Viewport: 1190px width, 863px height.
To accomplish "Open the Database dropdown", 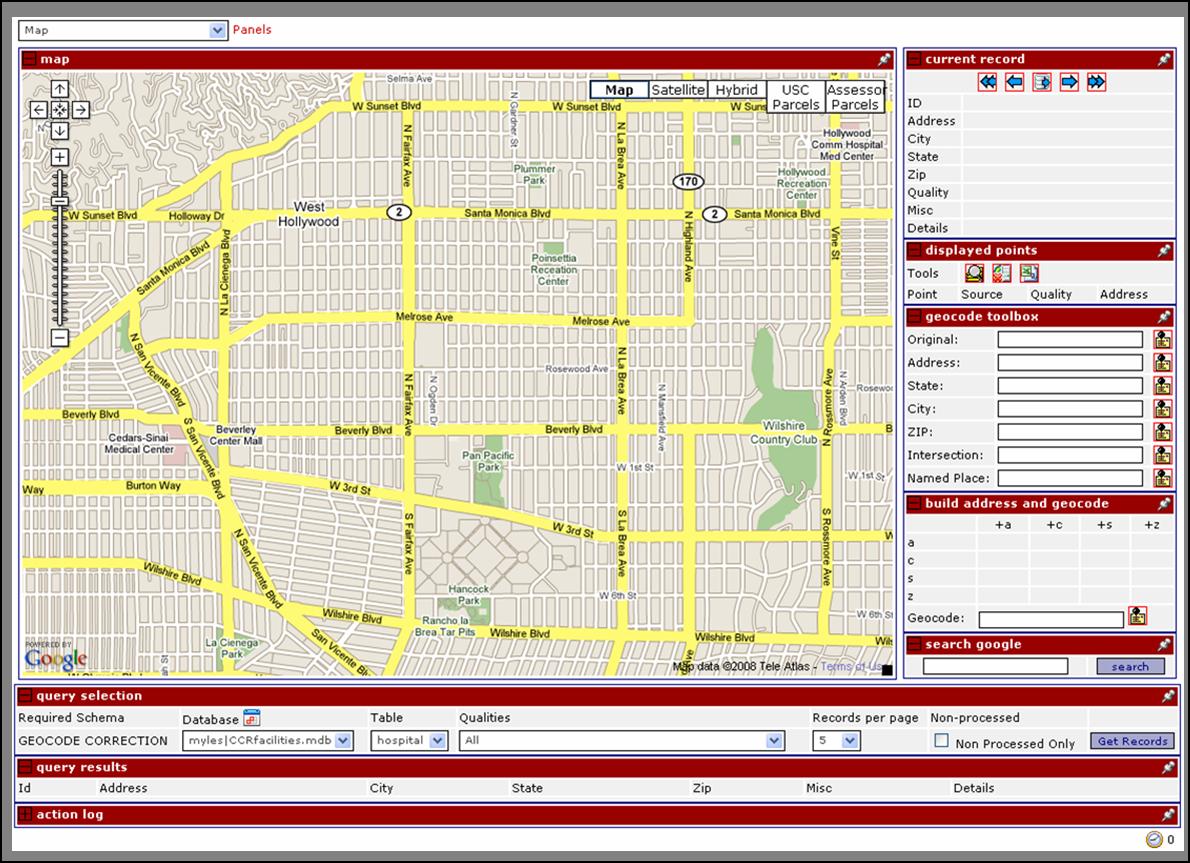I will pyautogui.click(x=268, y=741).
